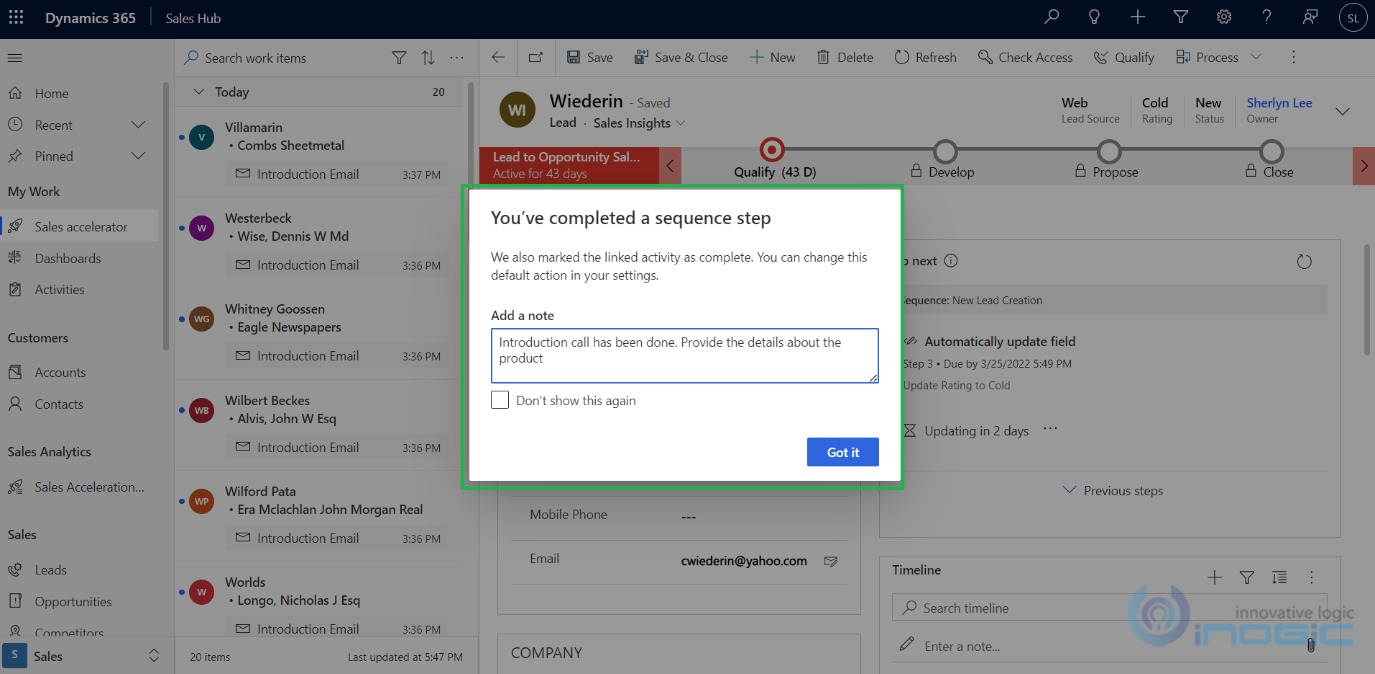Click Save in the command bar
Viewport: 1375px width, 674px height.
[590, 57]
